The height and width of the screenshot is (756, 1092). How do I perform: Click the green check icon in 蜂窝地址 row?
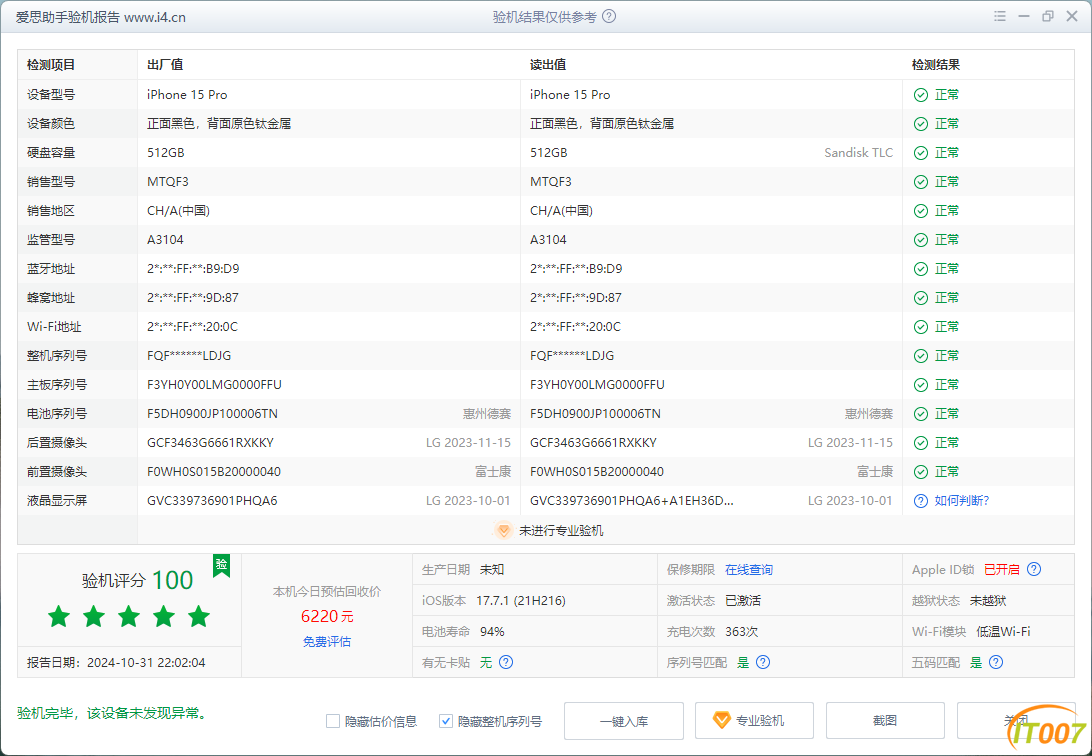pos(921,298)
